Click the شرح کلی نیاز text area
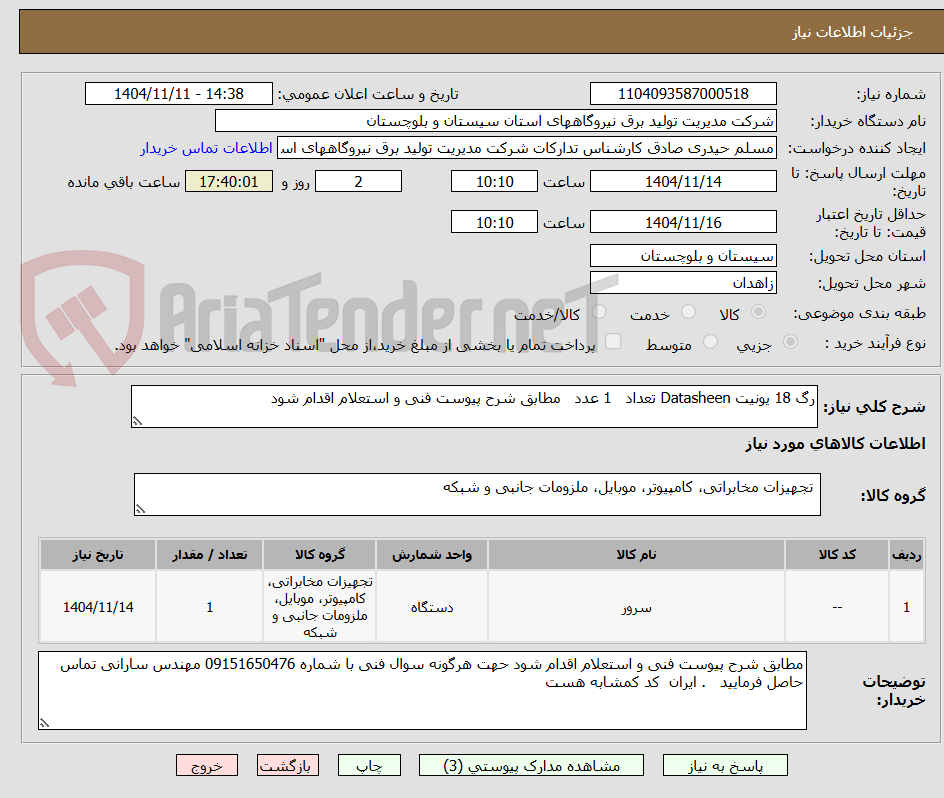Screen dimensions: 944x798 (x=474, y=407)
